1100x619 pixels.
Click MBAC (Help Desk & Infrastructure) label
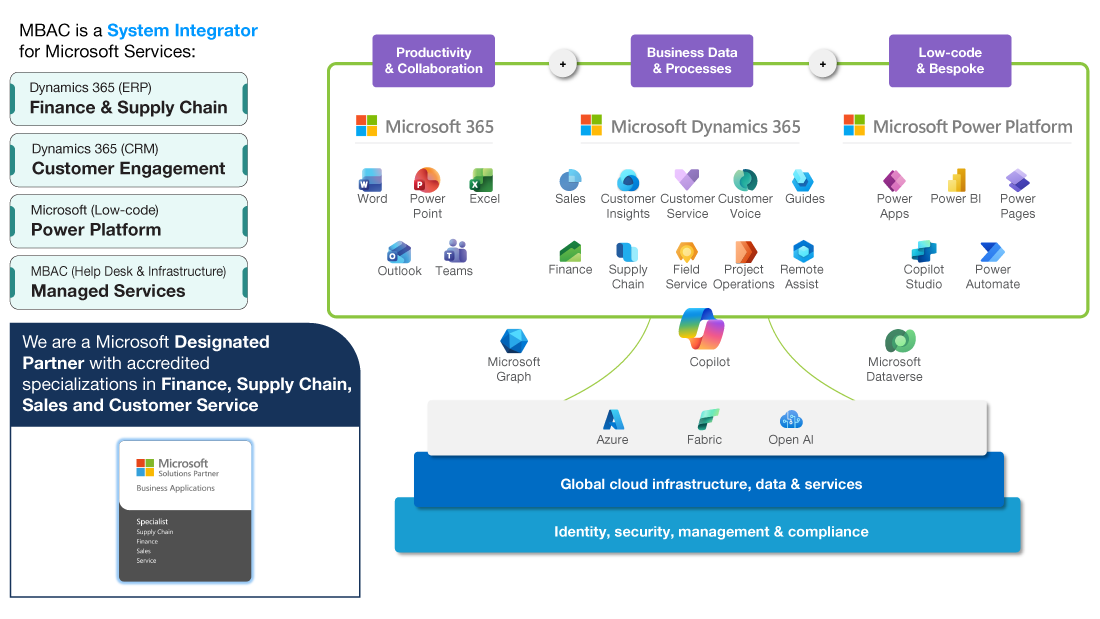tap(128, 272)
